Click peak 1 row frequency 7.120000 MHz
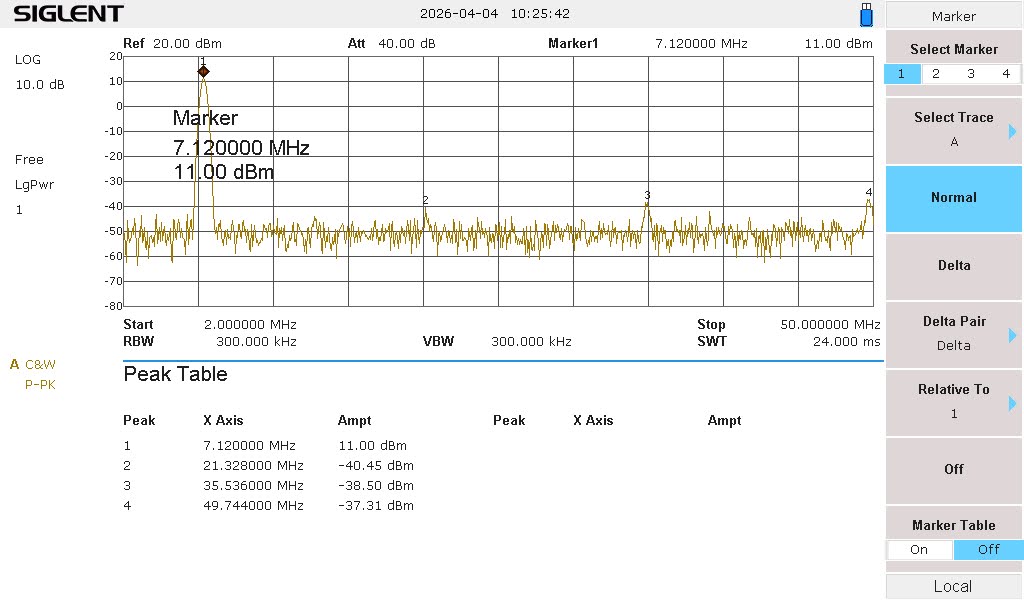Screen dimensions: 1024x600 click(249, 446)
